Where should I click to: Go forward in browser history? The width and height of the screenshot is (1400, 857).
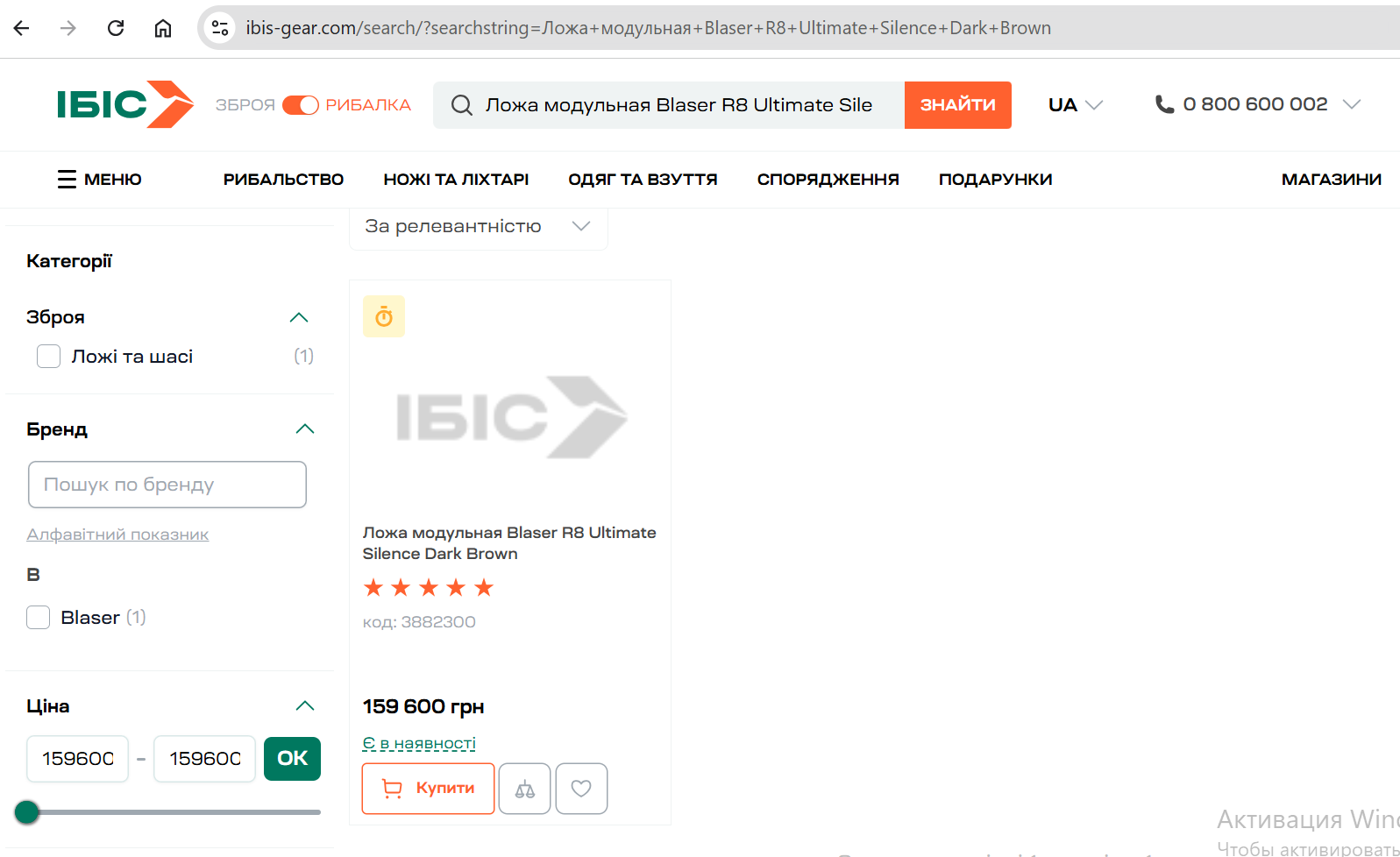coord(68,28)
